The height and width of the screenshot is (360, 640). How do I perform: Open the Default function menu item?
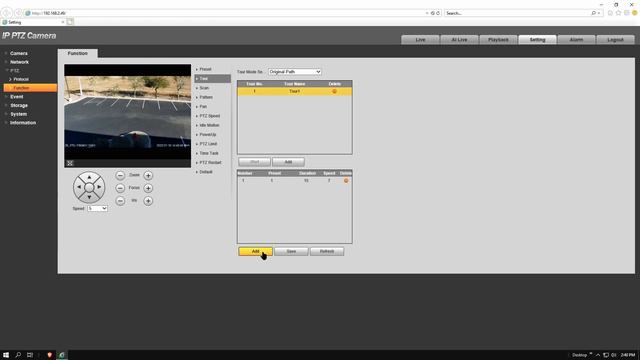(206, 172)
